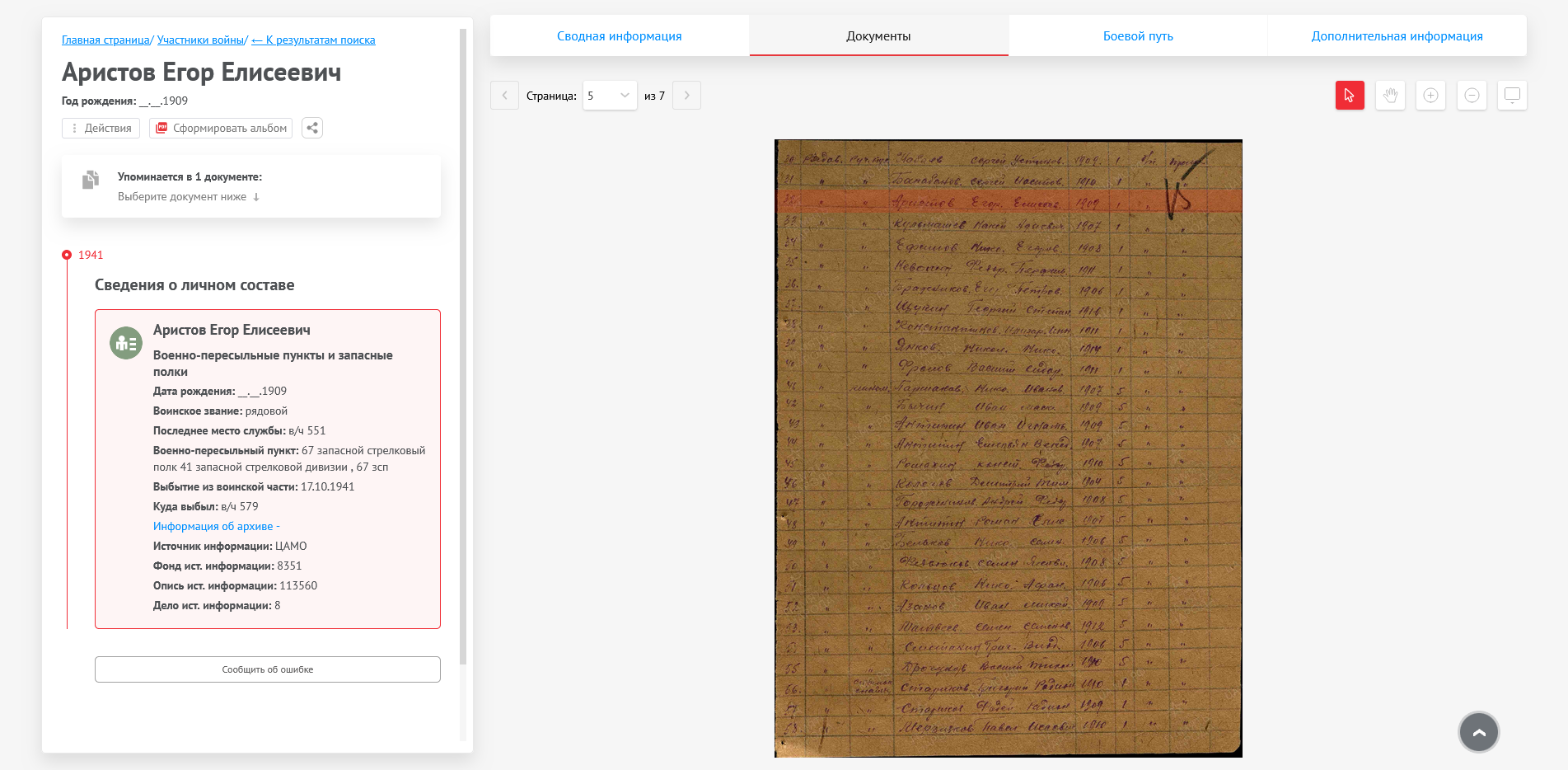The image size is (1568, 770).
Task: Go to the previous document page
Action: 504,96
